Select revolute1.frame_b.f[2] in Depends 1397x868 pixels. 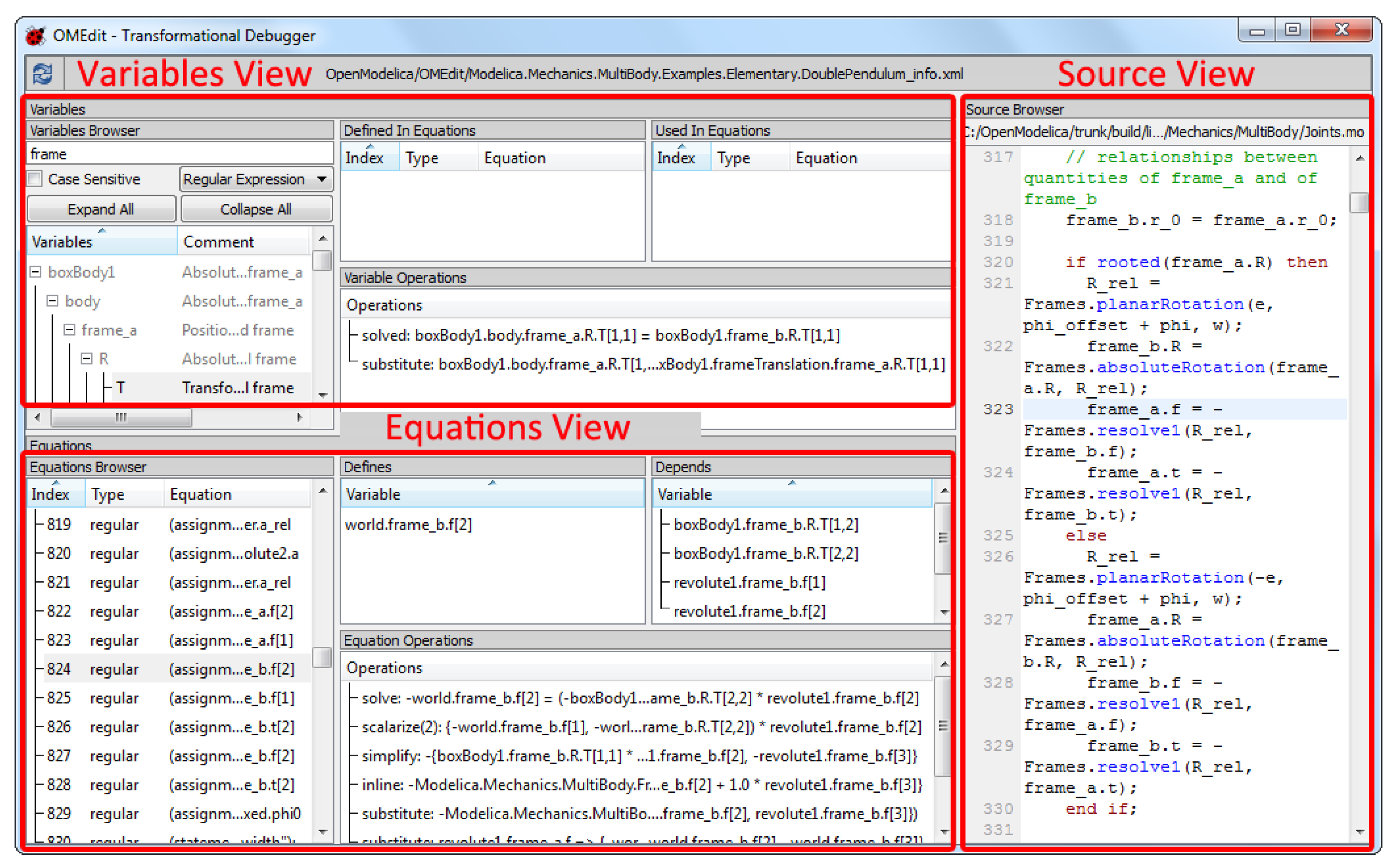pyautogui.click(x=749, y=611)
